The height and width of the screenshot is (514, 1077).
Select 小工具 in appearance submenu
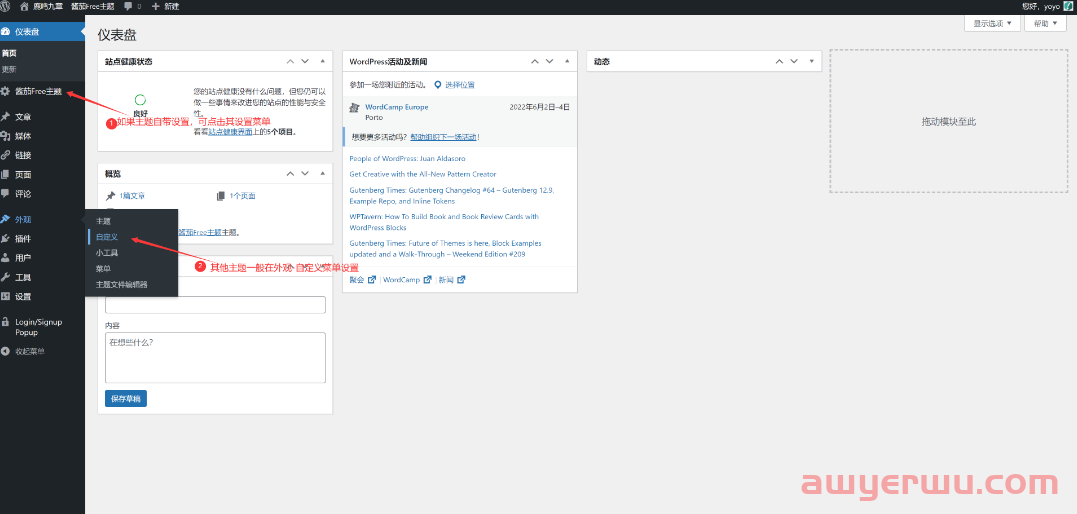point(107,252)
